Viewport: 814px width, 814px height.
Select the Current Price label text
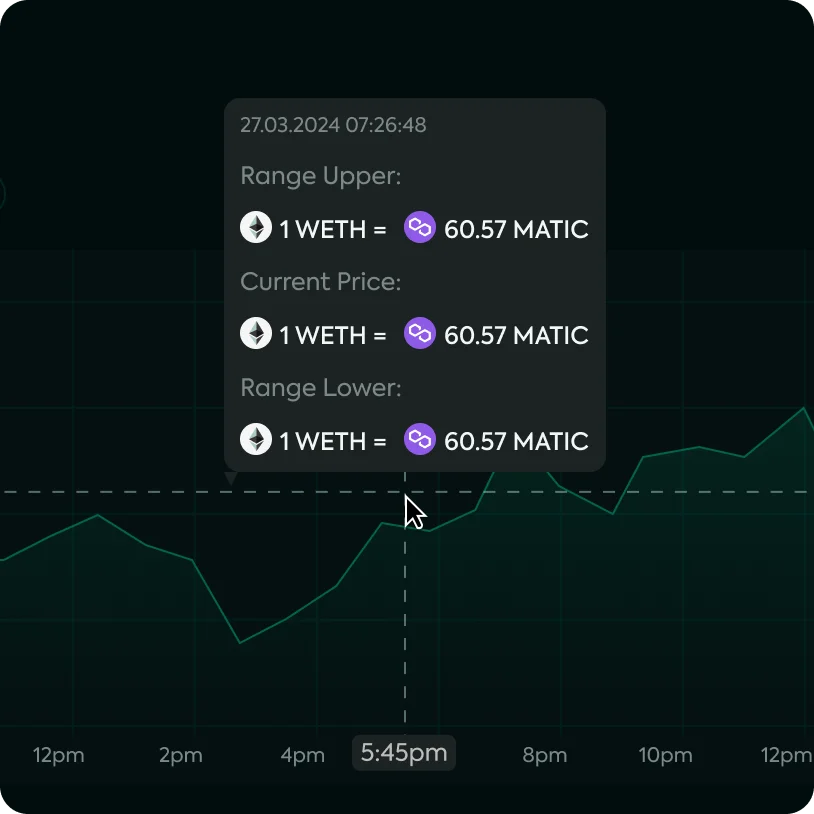click(320, 282)
